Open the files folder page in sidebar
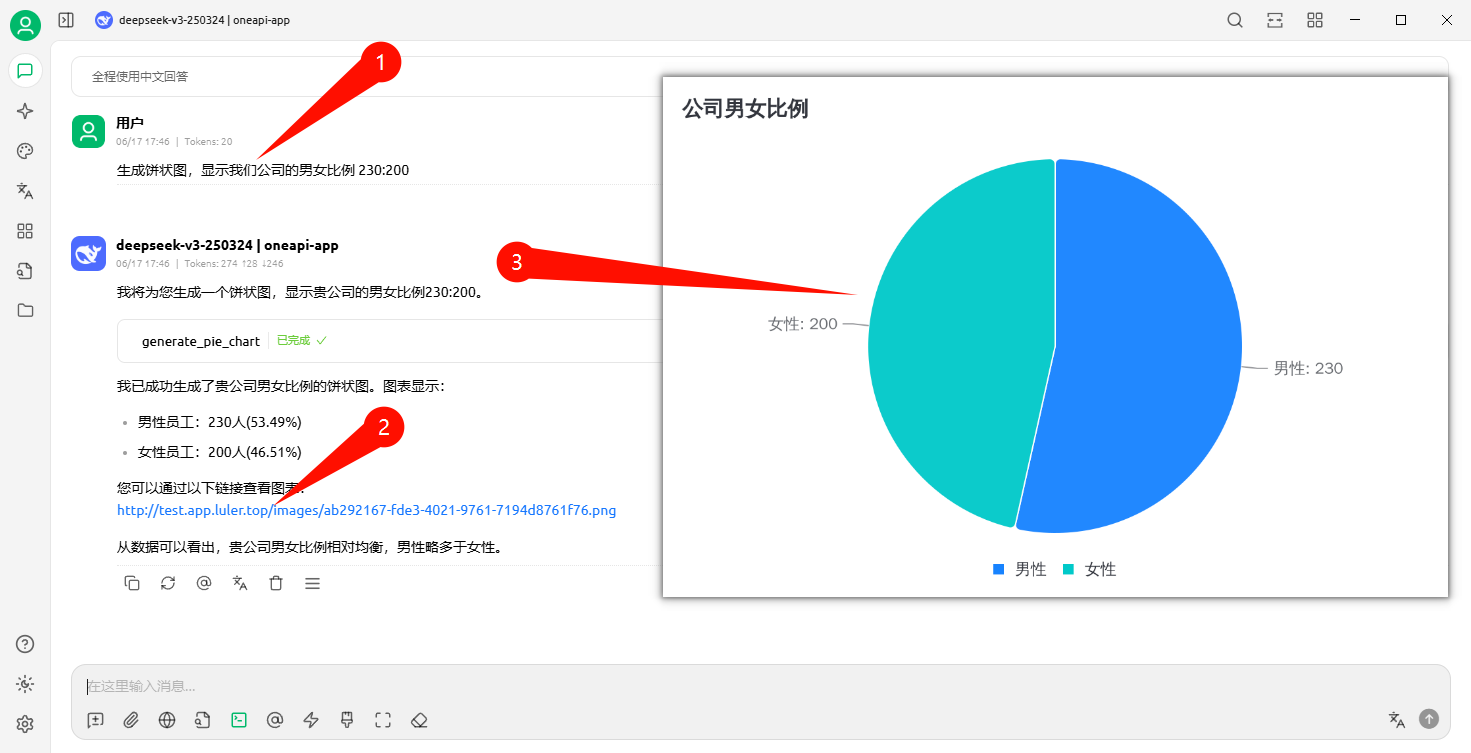1471x753 pixels. [25, 310]
